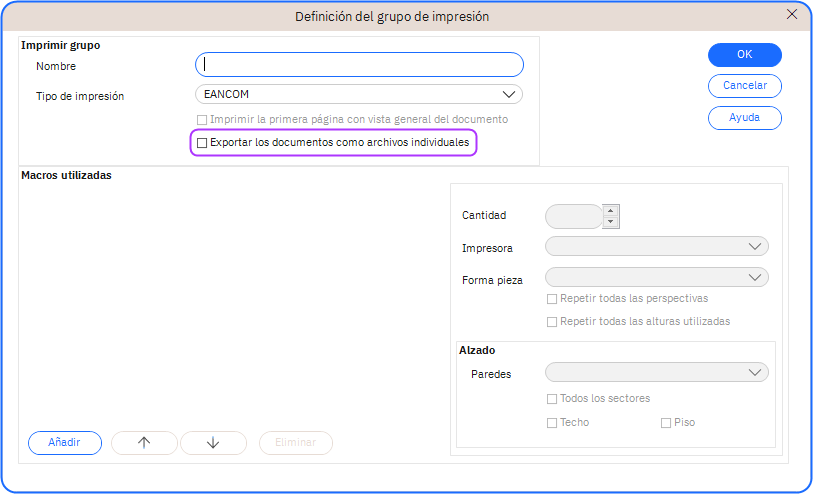The width and height of the screenshot is (813, 494).
Task: Click the Cancelar button
Action: [744, 86]
